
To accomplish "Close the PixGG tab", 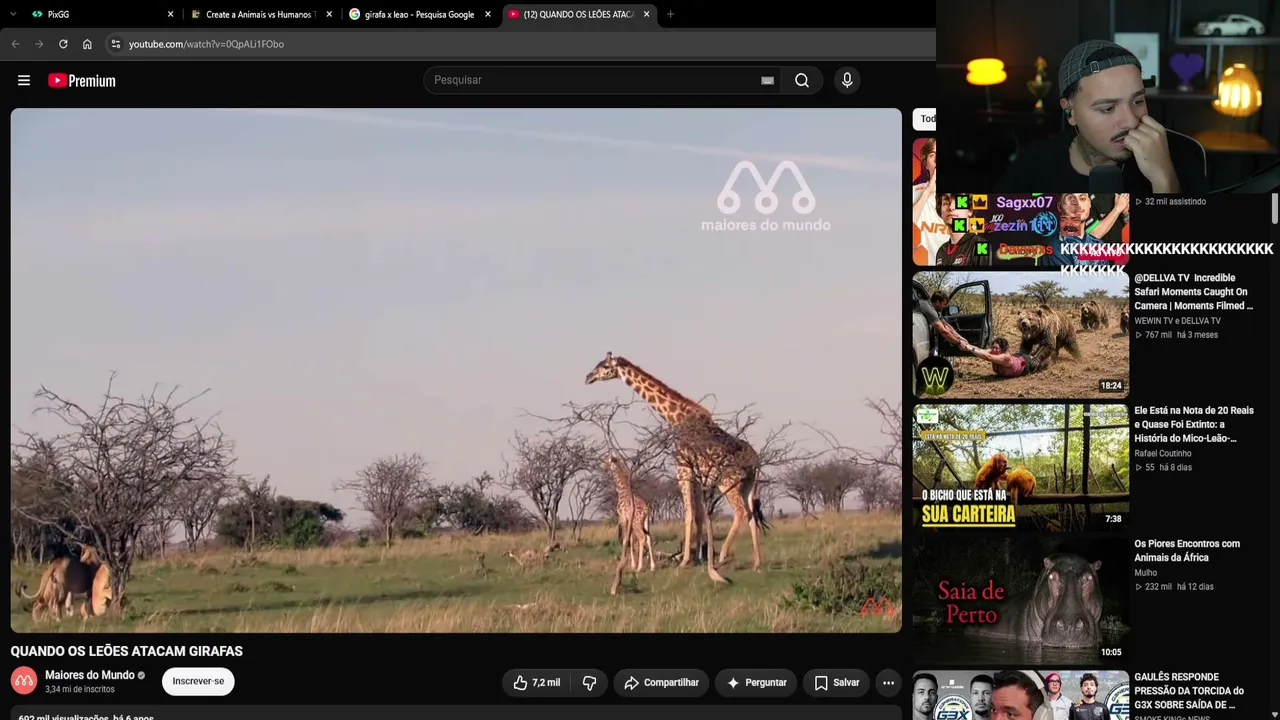I will [170, 14].
